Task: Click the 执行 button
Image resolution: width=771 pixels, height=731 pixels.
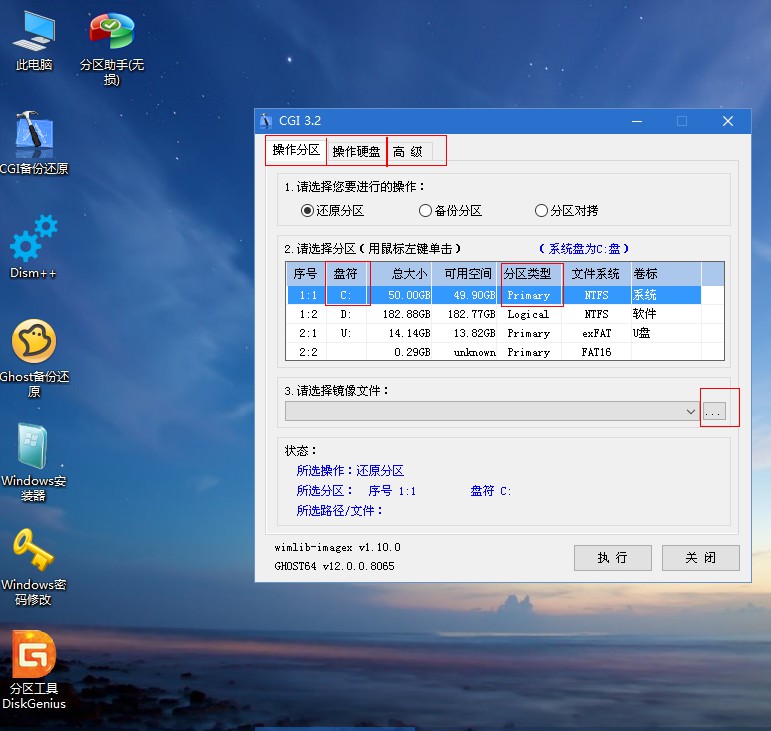Action: pyautogui.click(x=613, y=557)
